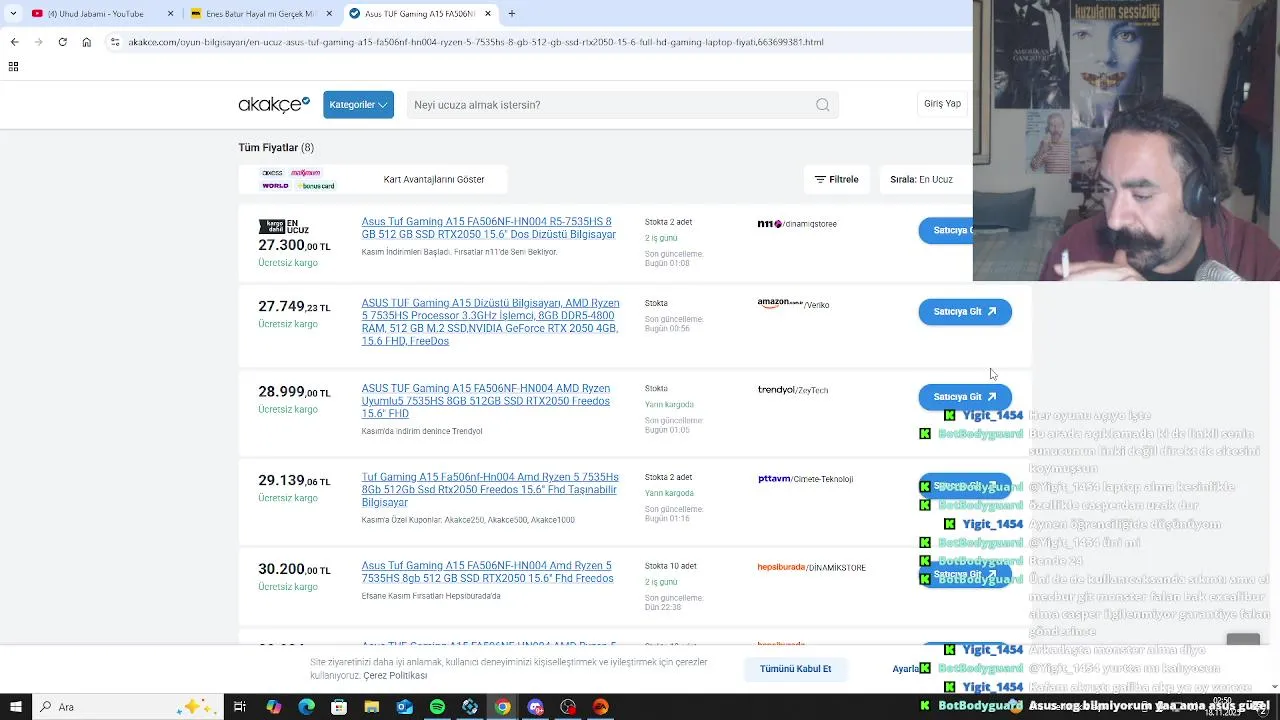The height and width of the screenshot is (720, 1280).
Task: Open the Filtrele options
Action: pyautogui.click(x=837, y=180)
